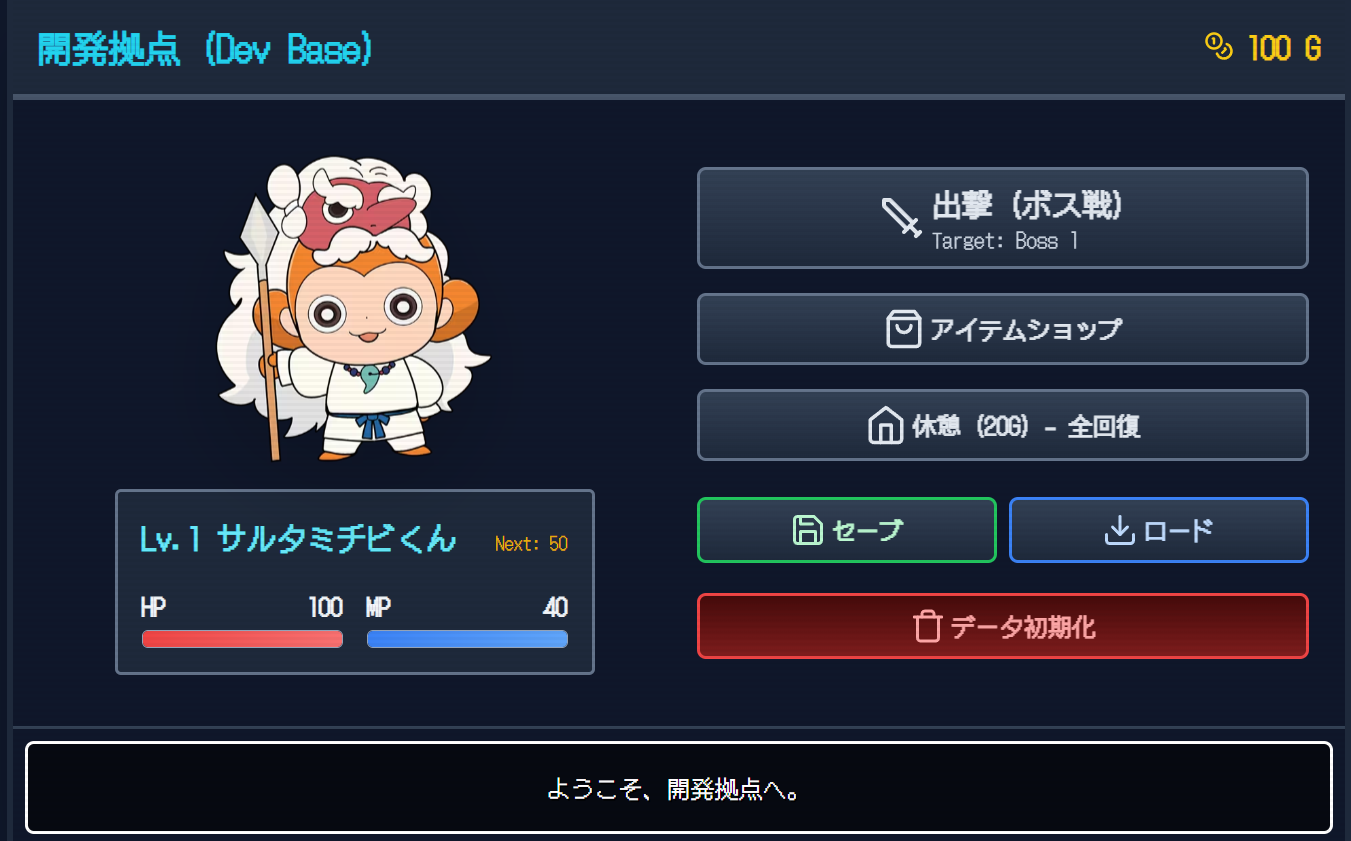Click the sword icon on the sortie button
The height and width of the screenshot is (841, 1351).
[x=901, y=217]
